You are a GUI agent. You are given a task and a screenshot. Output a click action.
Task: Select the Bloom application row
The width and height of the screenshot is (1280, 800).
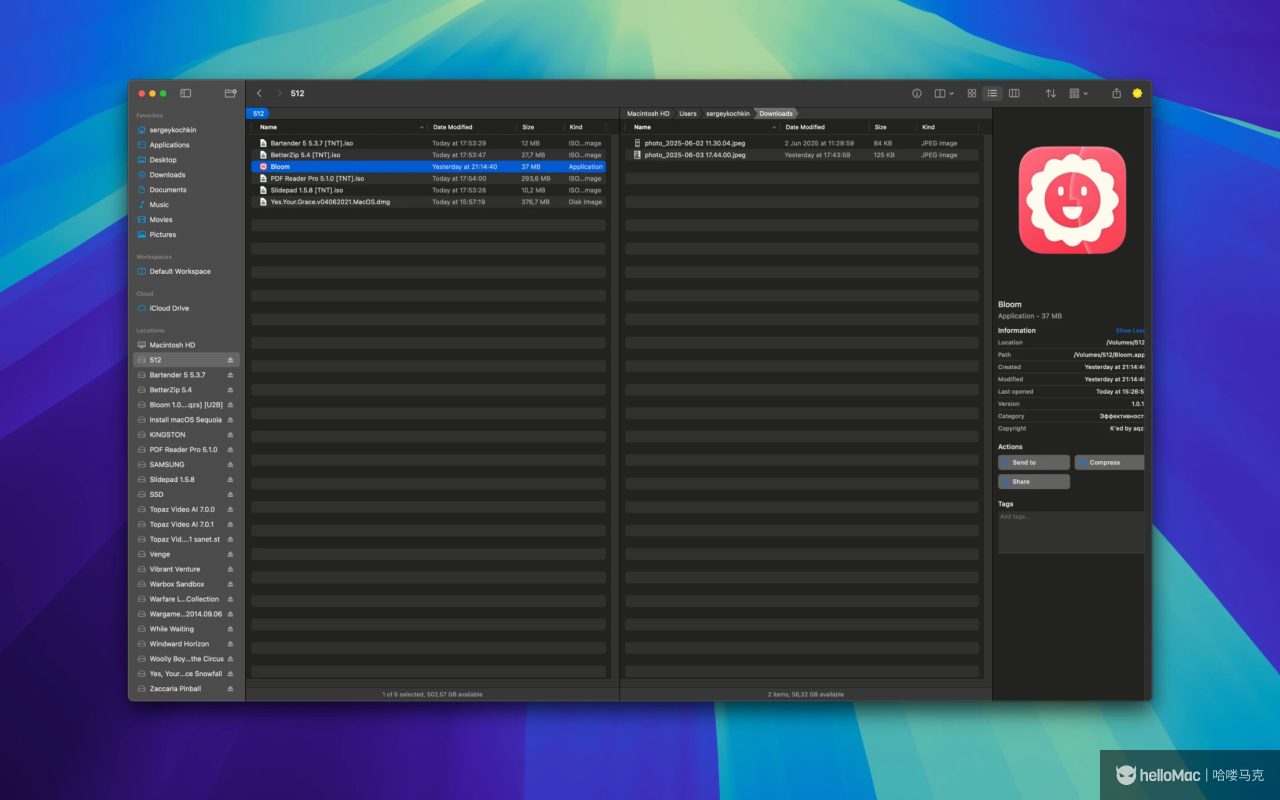(x=428, y=167)
